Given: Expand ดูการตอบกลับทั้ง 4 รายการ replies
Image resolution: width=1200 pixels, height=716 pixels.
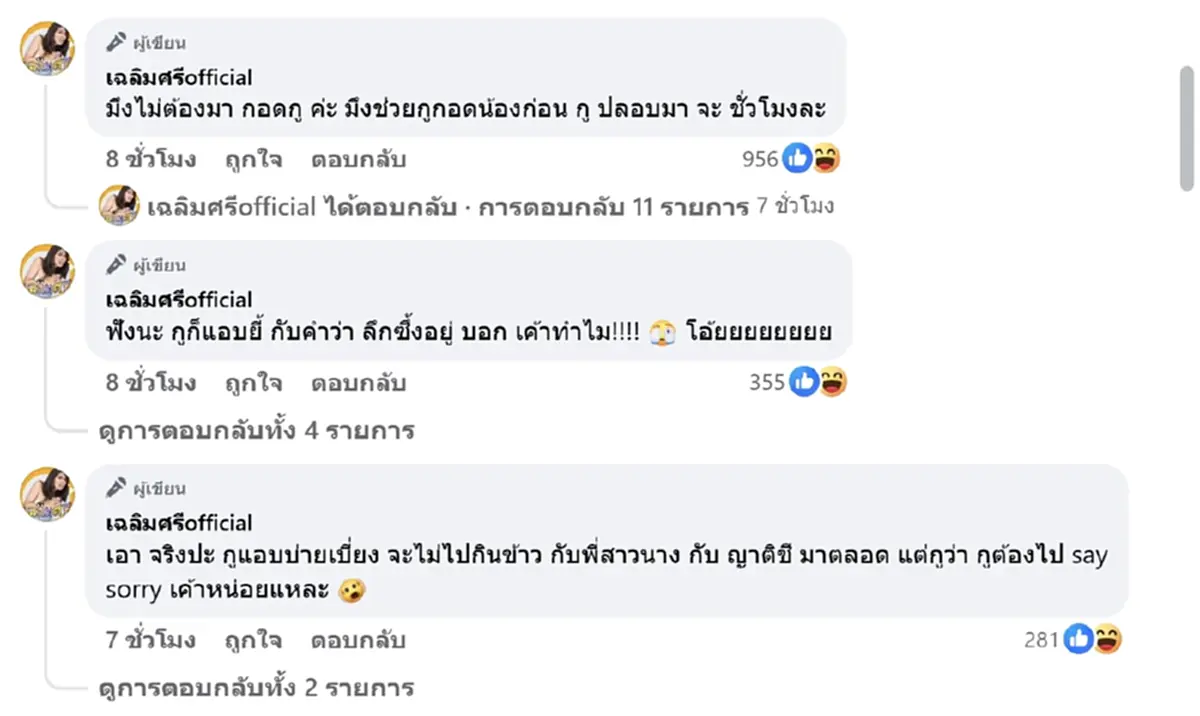Looking at the screenshot, I should click(255, 430).
